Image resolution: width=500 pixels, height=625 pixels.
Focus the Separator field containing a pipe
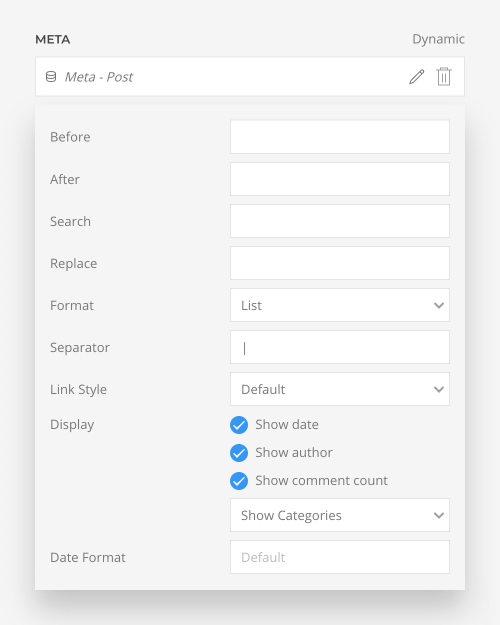pyautogui.click(x=340, y=347)
